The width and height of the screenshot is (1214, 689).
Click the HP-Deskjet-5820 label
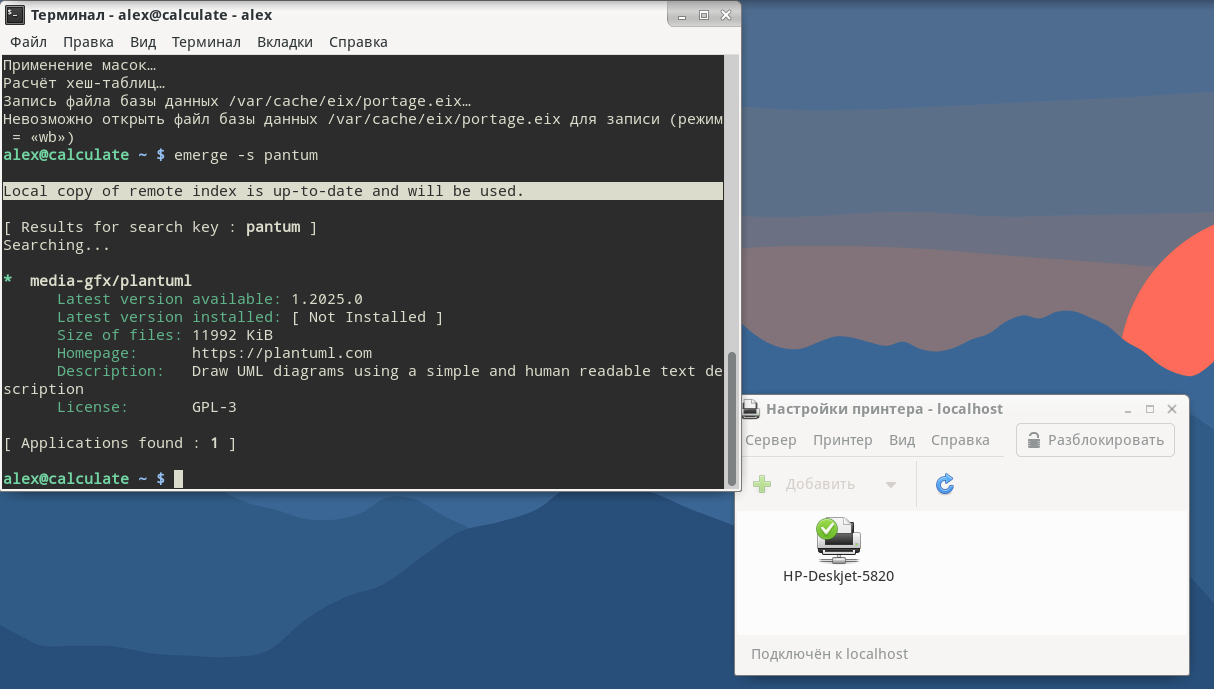click(838, 576)
